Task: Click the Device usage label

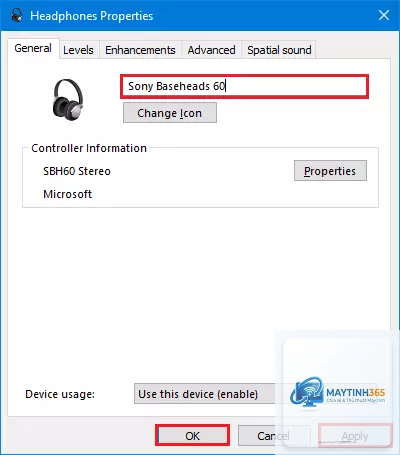Action: click(60, 394)
